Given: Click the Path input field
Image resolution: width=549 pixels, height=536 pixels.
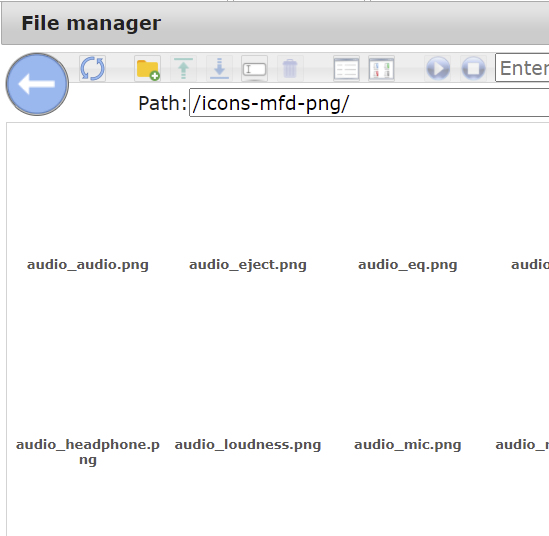Looking at the screenshot, I should coord(369,103).
